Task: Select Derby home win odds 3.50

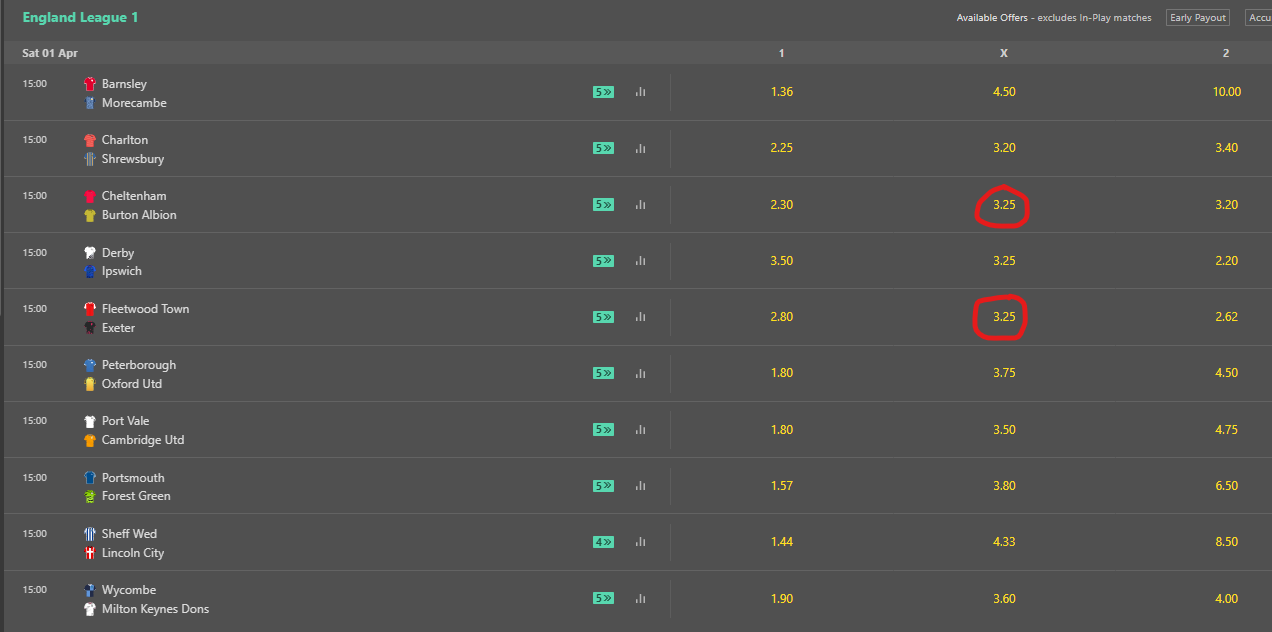Action: [x=782, y=261]
